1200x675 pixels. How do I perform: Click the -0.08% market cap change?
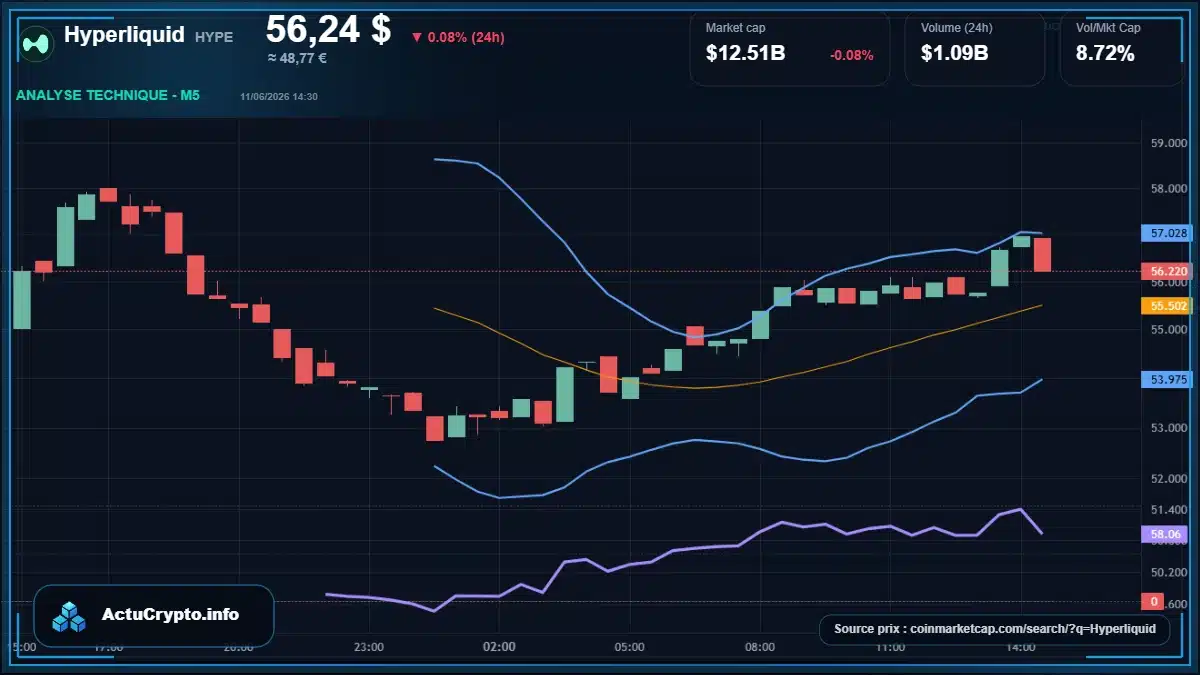pyautogui.click(x=851, y=55)
